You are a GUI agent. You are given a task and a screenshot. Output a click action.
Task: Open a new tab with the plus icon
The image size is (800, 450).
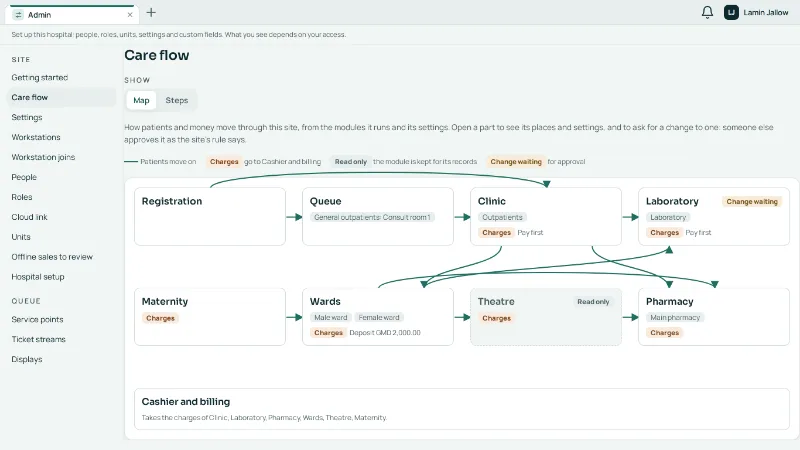coord(151,12)
